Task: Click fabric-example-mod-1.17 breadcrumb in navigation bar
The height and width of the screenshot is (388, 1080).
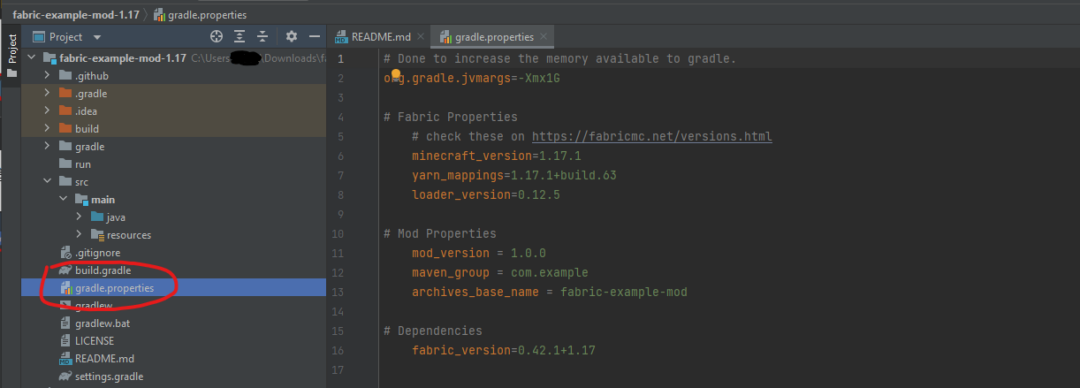Action: [x=76, y=14]
